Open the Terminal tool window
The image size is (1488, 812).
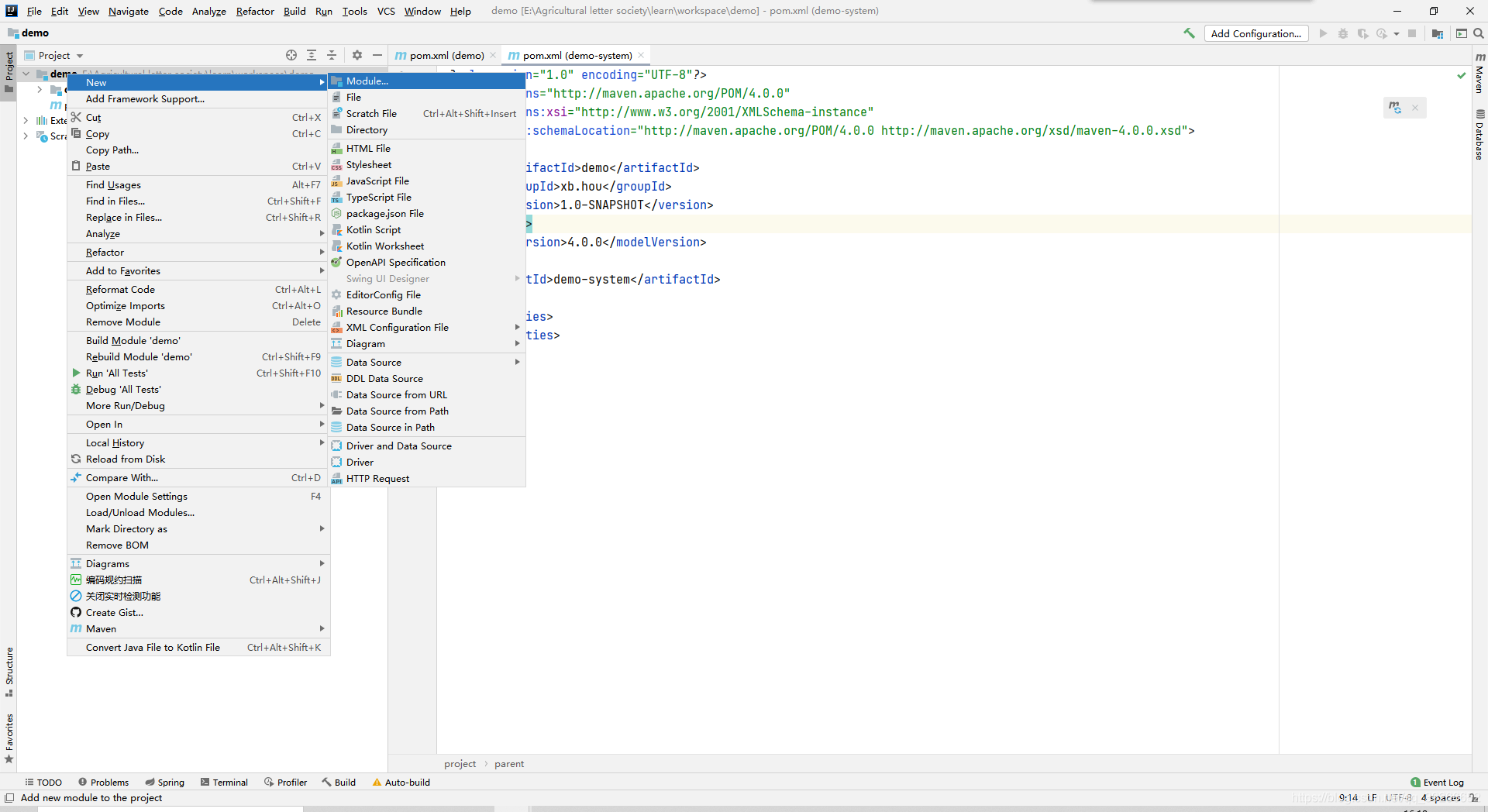[x=225, y=782]
